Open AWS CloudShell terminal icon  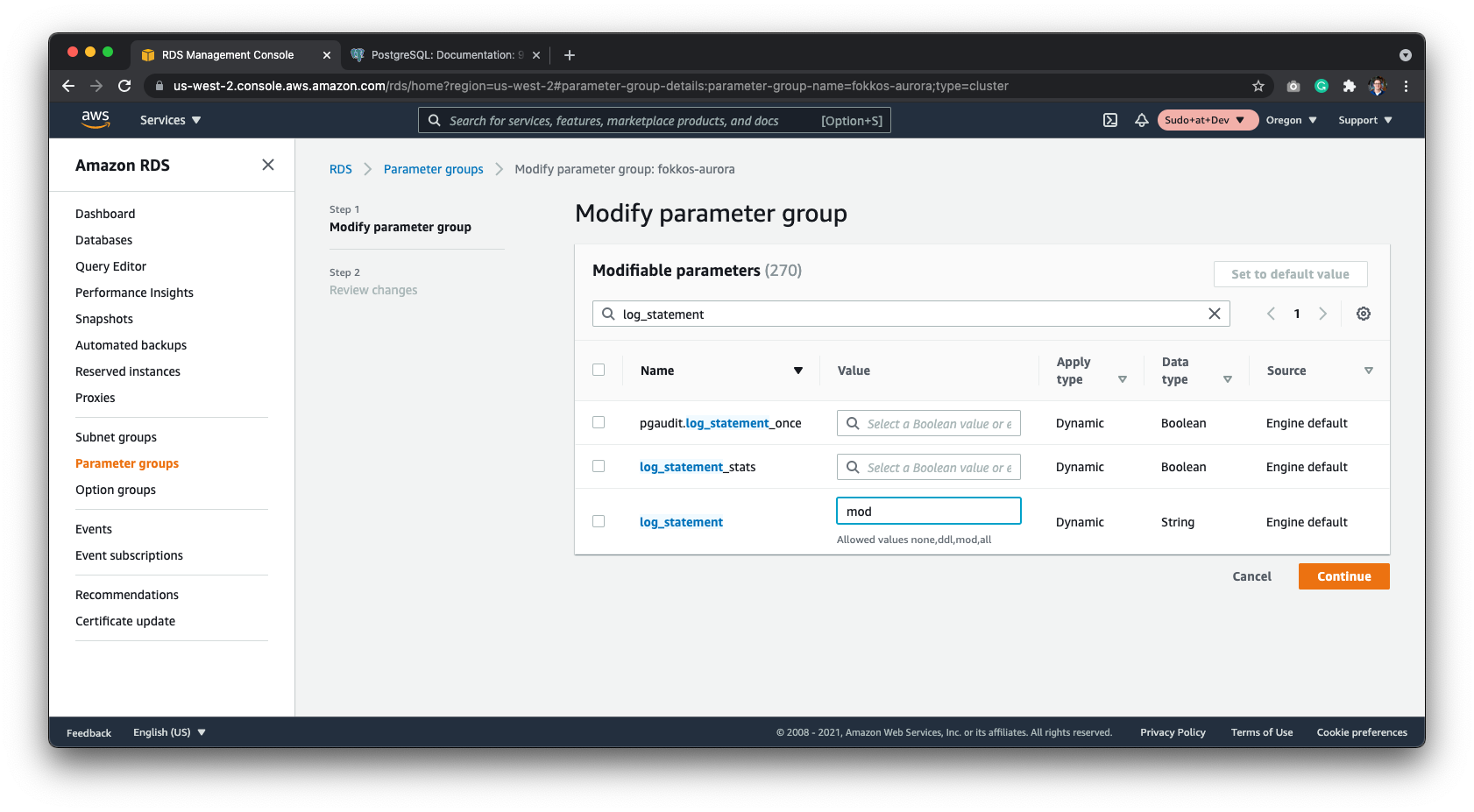click(x=1110, y=120)
